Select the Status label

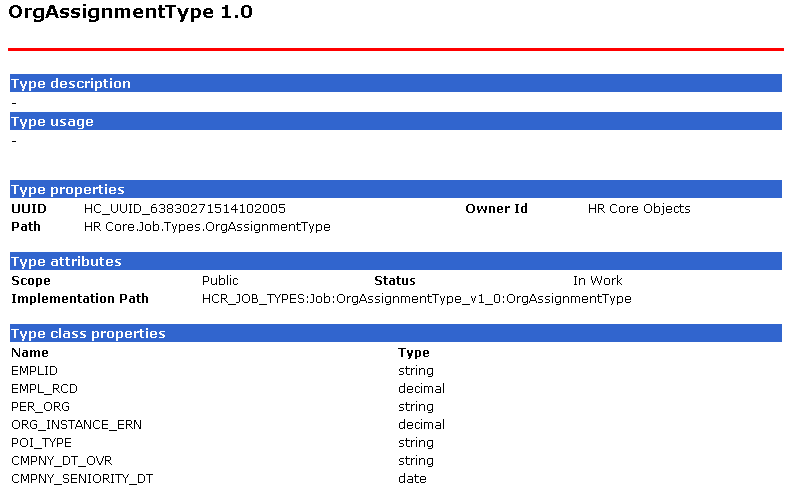pos(395,280)
